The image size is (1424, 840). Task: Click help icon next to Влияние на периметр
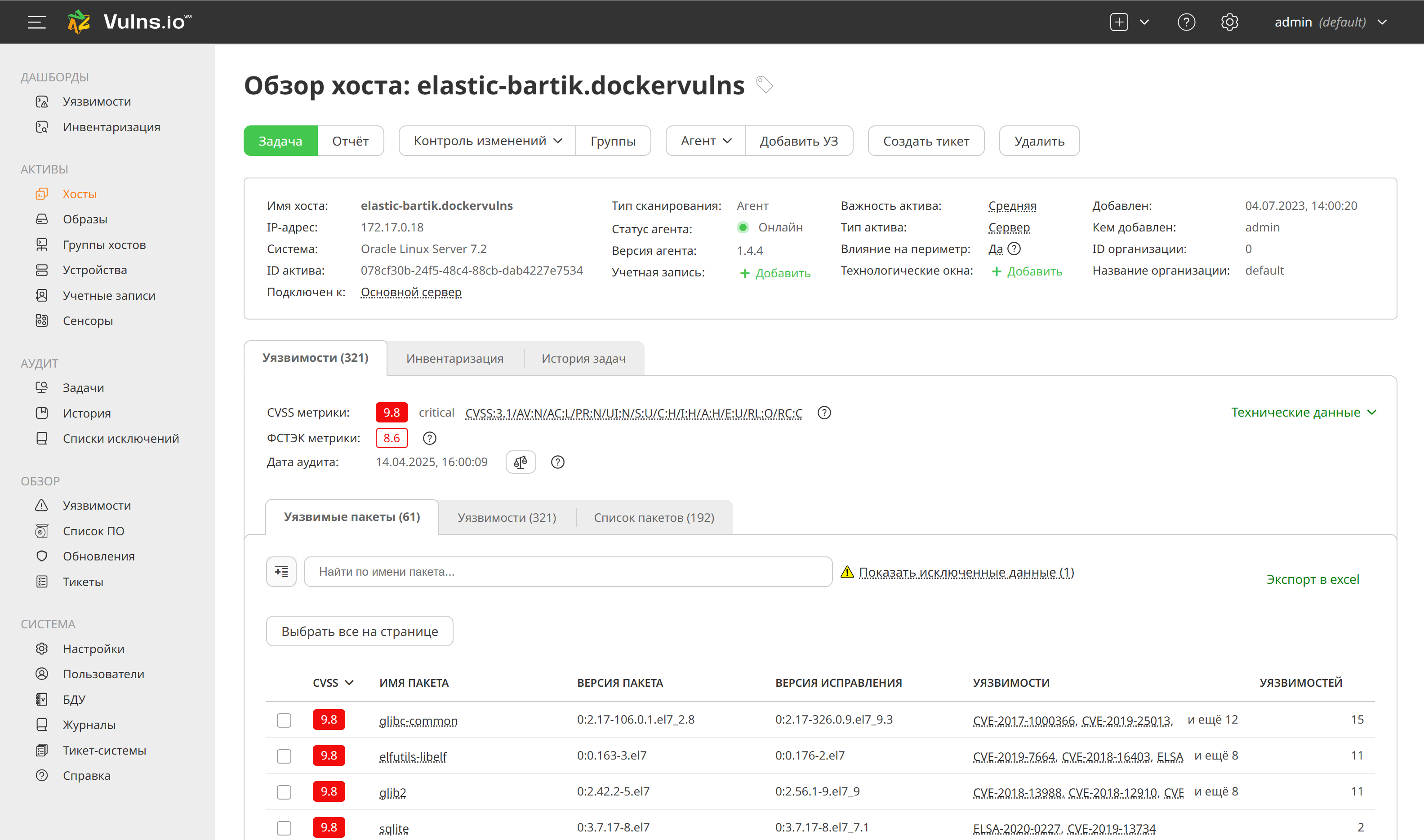(x=1014, y=249)
